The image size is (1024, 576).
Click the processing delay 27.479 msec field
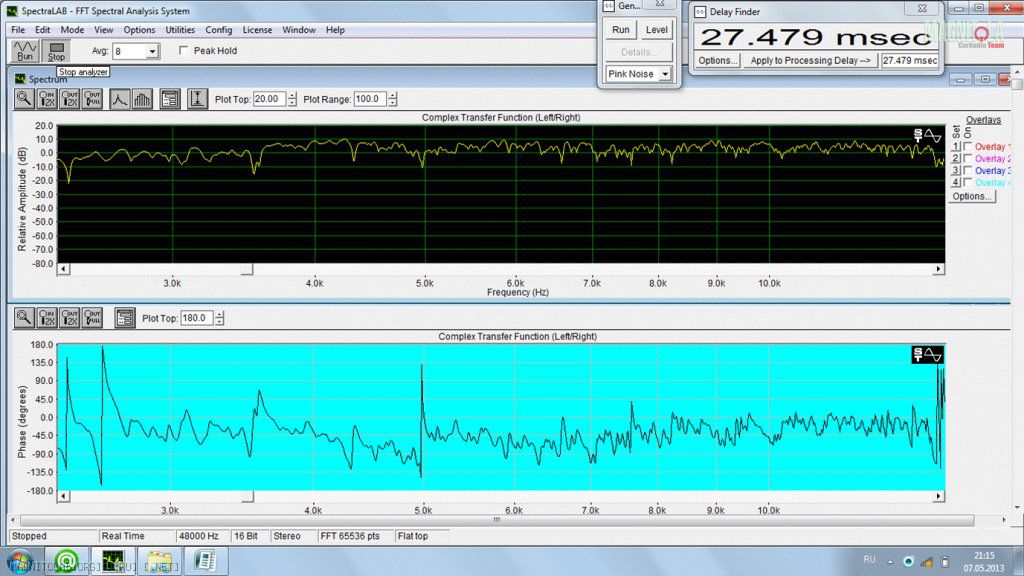pyautogui.click(x=910, y=60)
